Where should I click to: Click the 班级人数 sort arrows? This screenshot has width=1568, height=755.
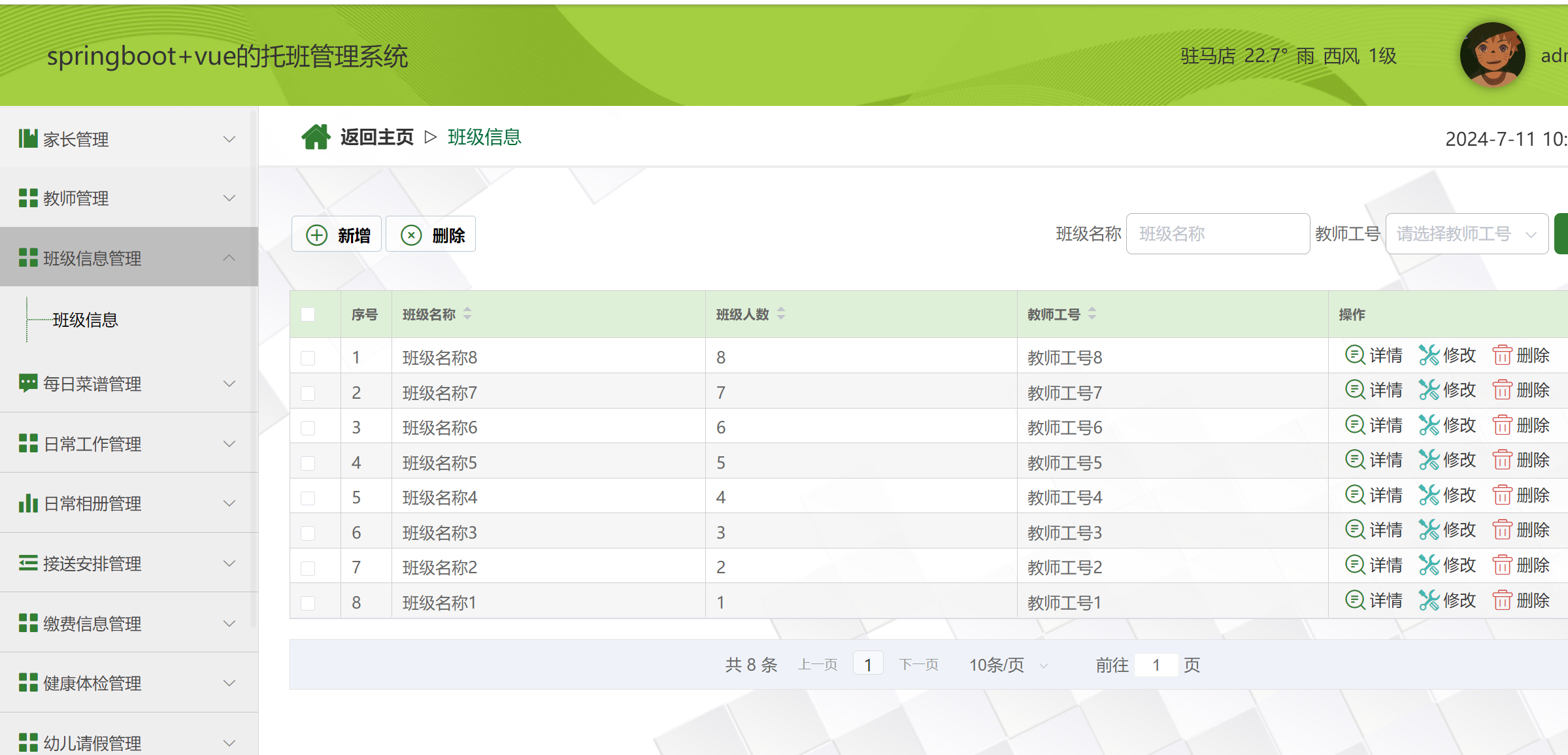(781, 314)
